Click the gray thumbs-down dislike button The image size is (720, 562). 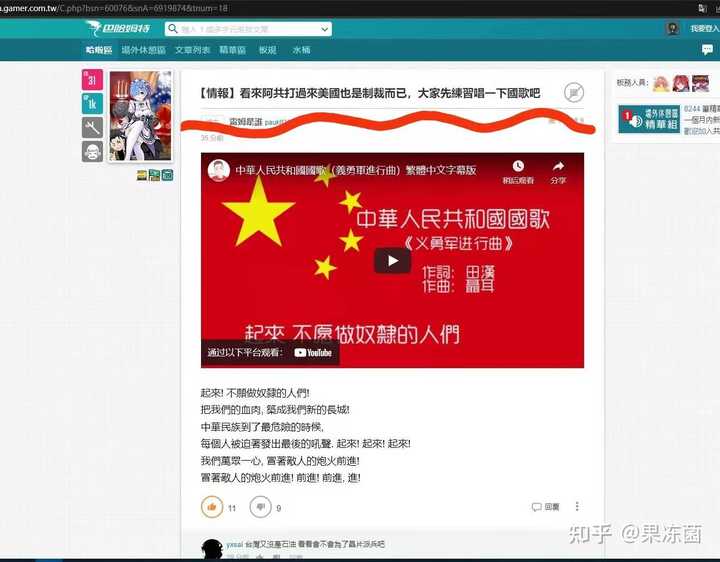click(260, 507)
